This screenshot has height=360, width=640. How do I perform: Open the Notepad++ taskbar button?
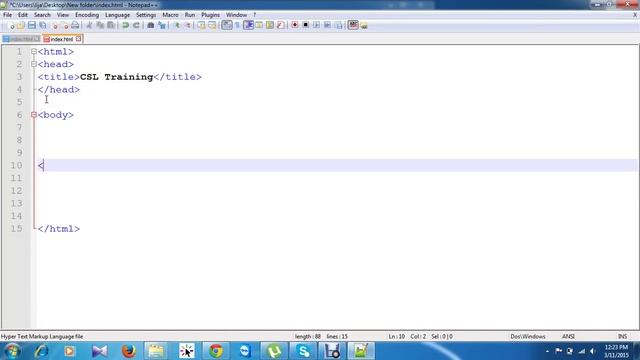[361, 351]
